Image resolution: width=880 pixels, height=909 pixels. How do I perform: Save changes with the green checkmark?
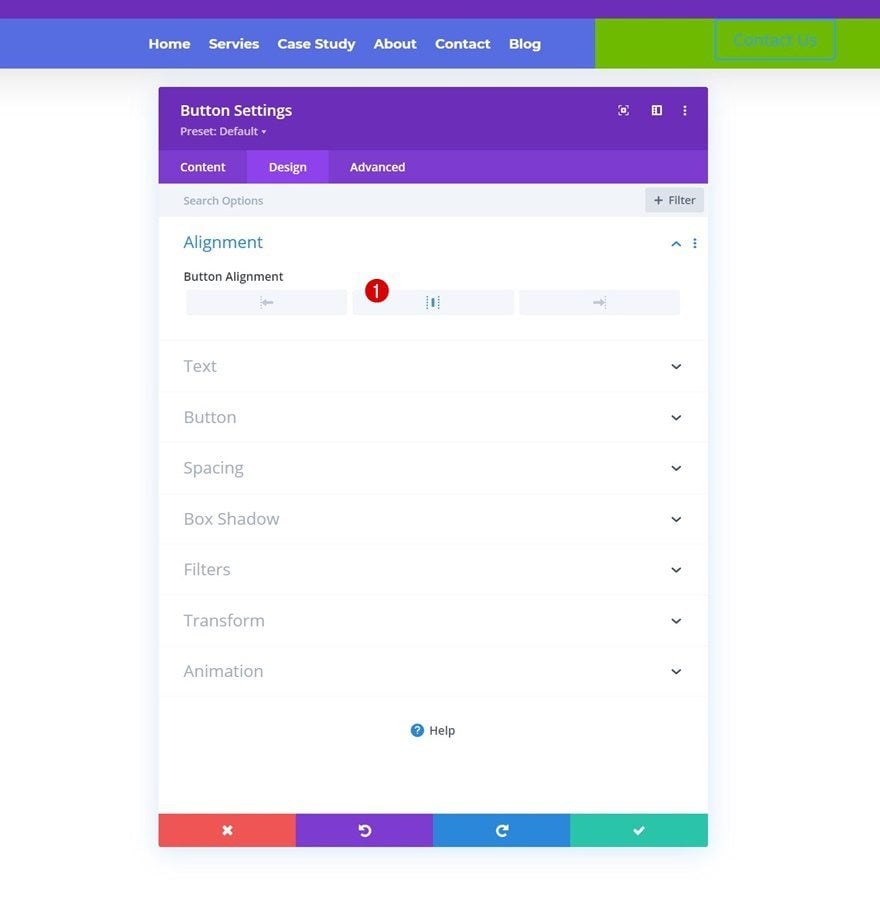[639, 830]
